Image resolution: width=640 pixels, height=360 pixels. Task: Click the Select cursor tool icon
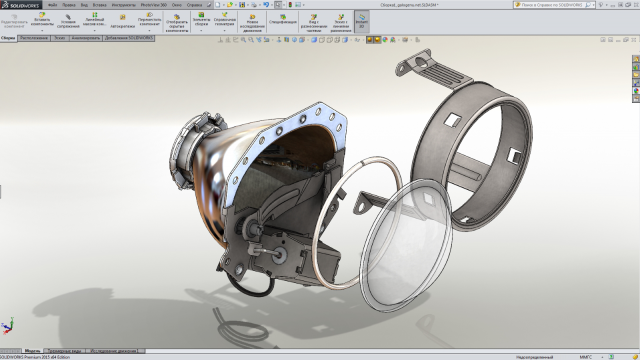point(278,5)
